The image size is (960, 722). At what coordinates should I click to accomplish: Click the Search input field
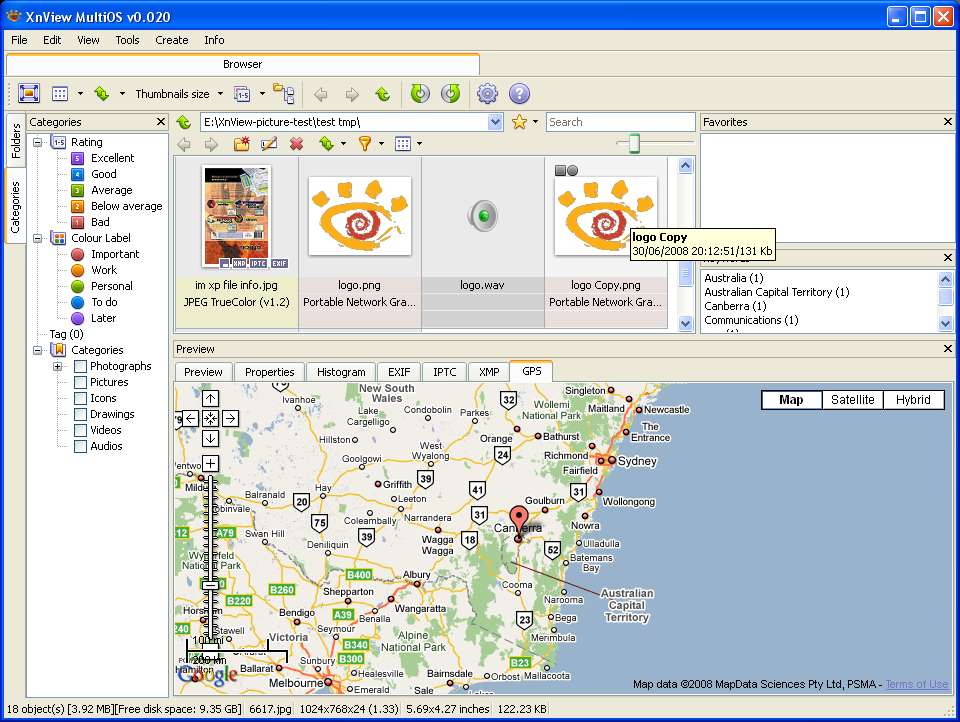(x=621, y=122)
